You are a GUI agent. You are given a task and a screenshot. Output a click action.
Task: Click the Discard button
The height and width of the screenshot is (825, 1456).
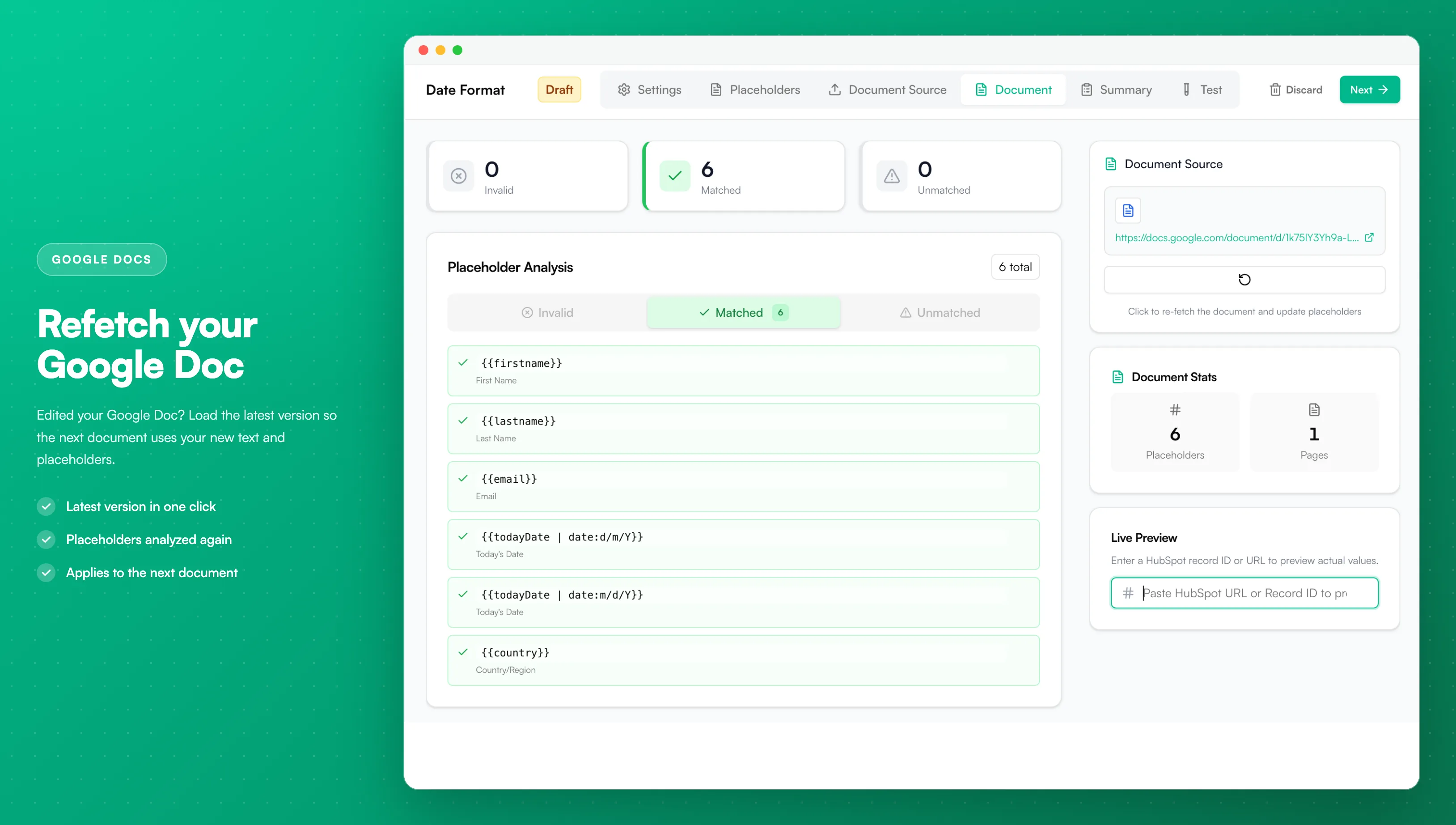[1296, 89]
